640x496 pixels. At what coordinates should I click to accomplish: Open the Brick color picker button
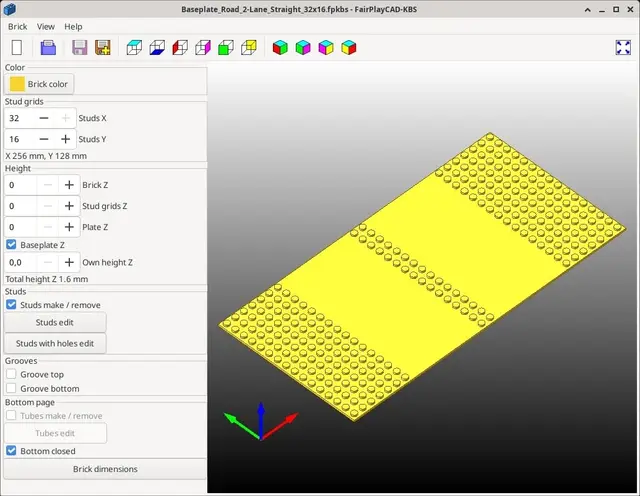[x=39, y=84]
